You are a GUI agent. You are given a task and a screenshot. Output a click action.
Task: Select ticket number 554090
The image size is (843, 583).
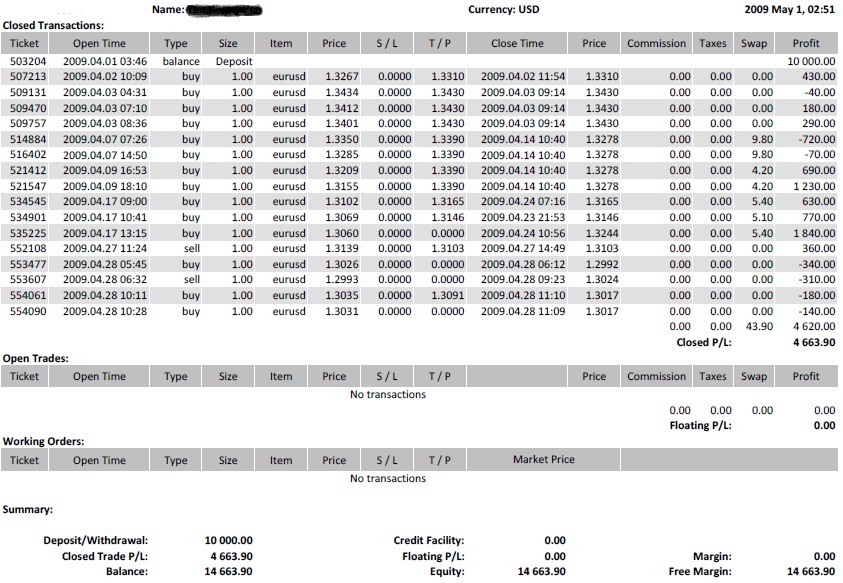click(x=28, y=311)
